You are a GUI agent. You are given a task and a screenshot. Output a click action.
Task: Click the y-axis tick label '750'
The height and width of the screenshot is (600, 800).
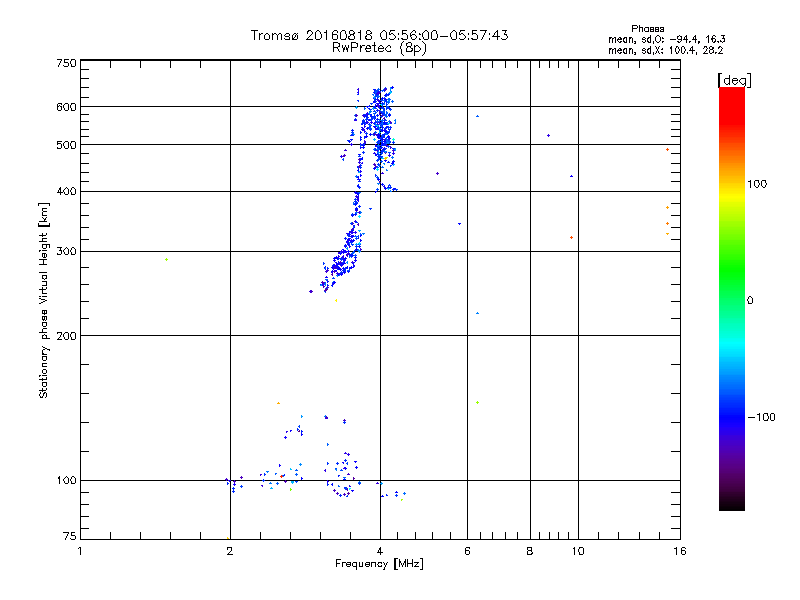pyautogui.click(x=66, y=63)
